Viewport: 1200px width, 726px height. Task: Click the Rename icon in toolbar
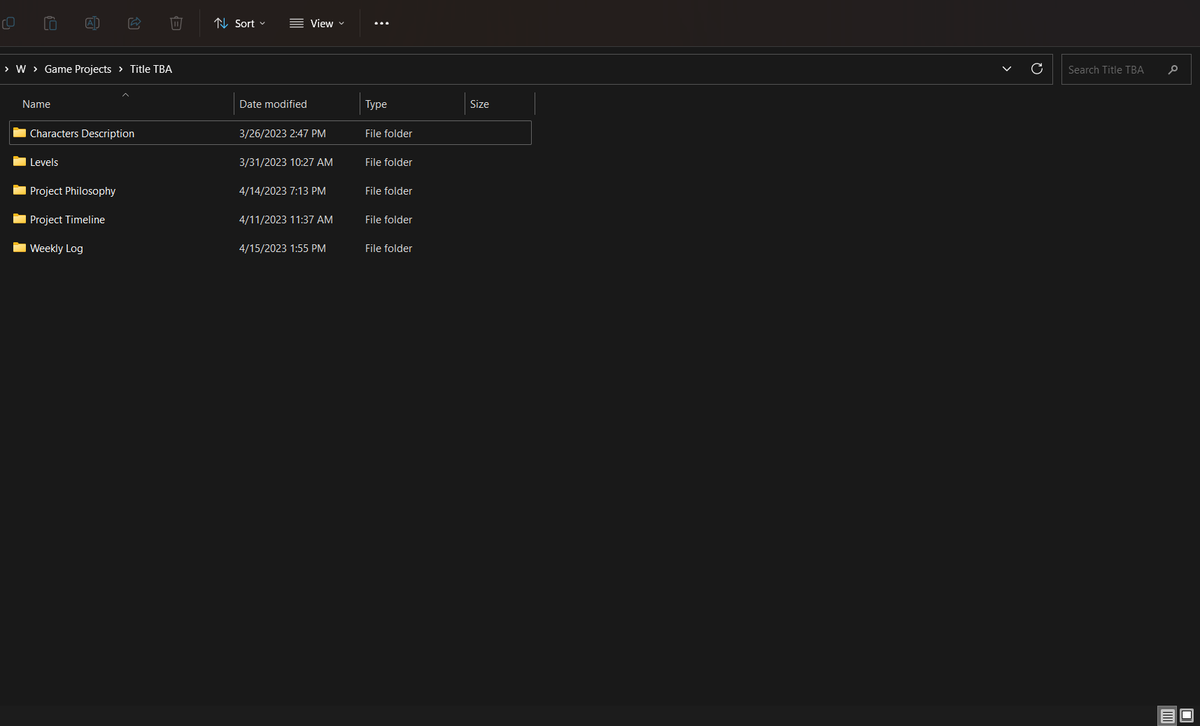pos(92,23)
